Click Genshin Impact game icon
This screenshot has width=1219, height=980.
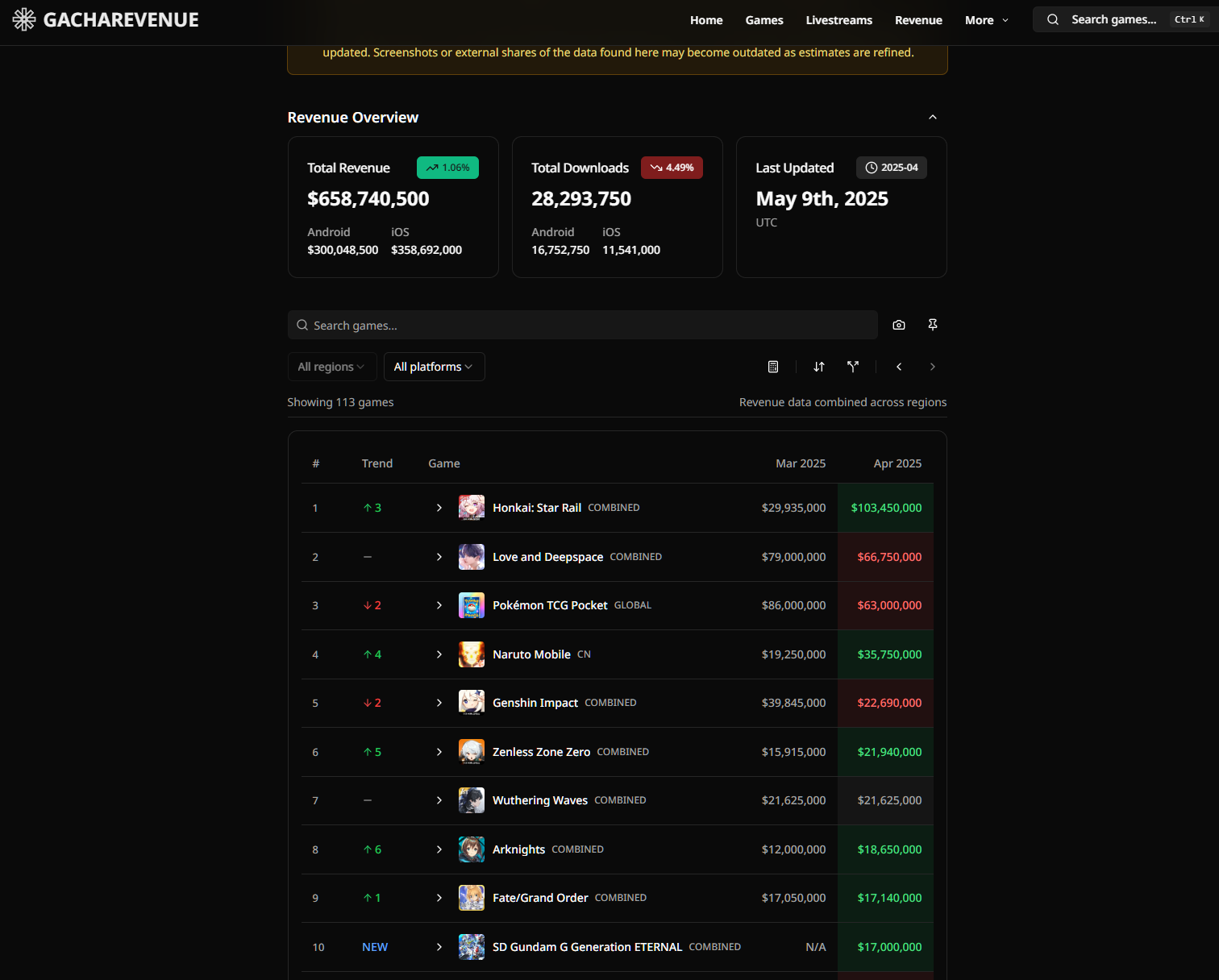472,703
